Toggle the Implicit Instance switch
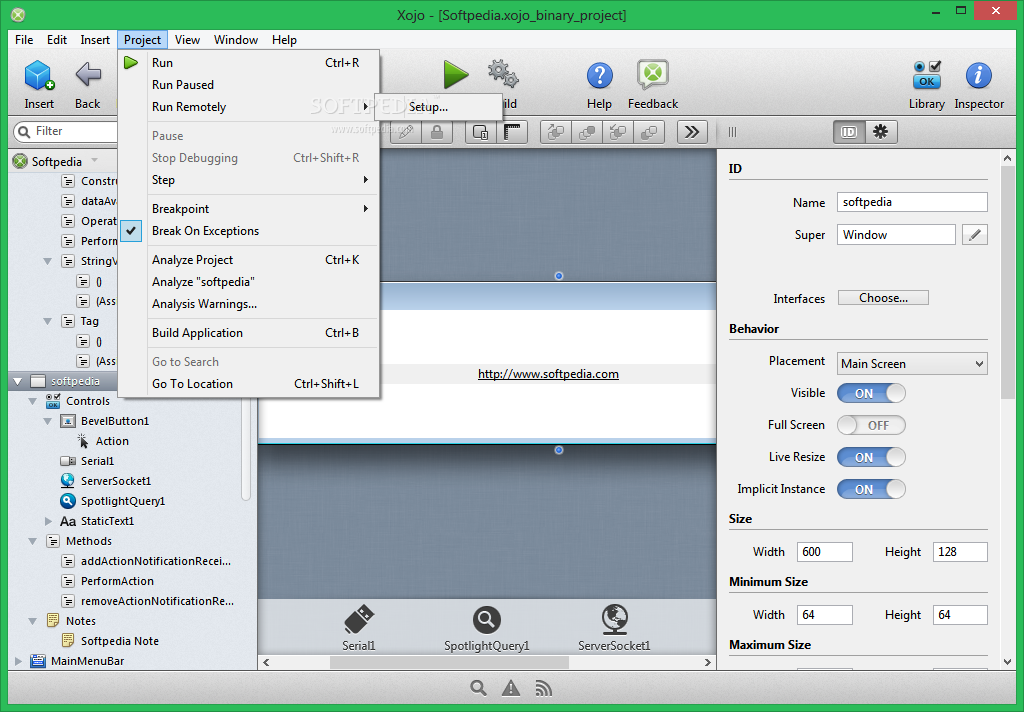Viewport: 1024px width, 712px height. [871, 489]
